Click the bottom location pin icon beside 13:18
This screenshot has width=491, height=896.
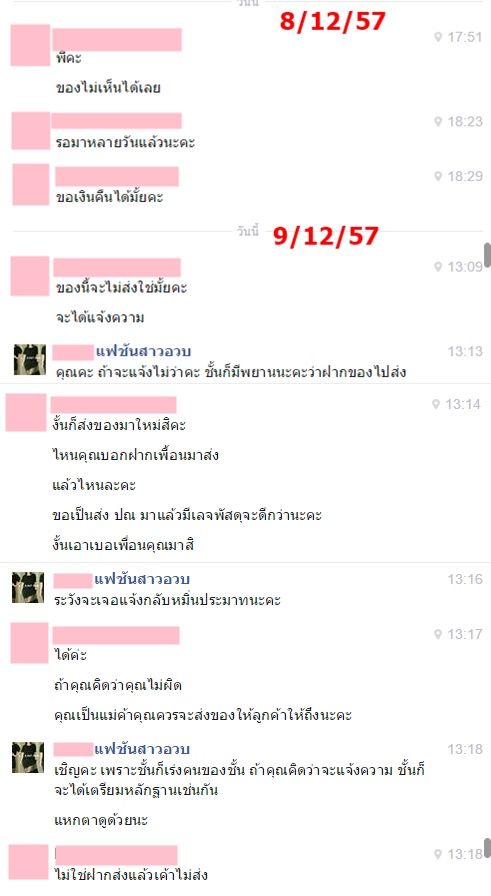point(438,854)
